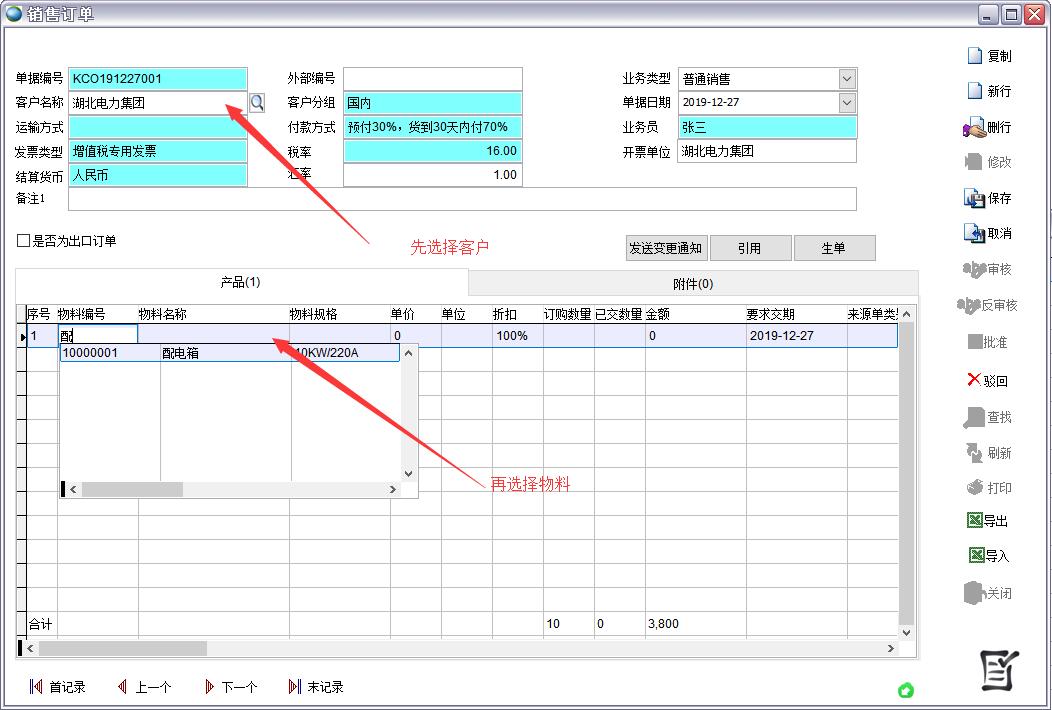Click the 发送变更通知 button
The width and height of the screenshot is (1052, 710).
click(x=665, y=248)
